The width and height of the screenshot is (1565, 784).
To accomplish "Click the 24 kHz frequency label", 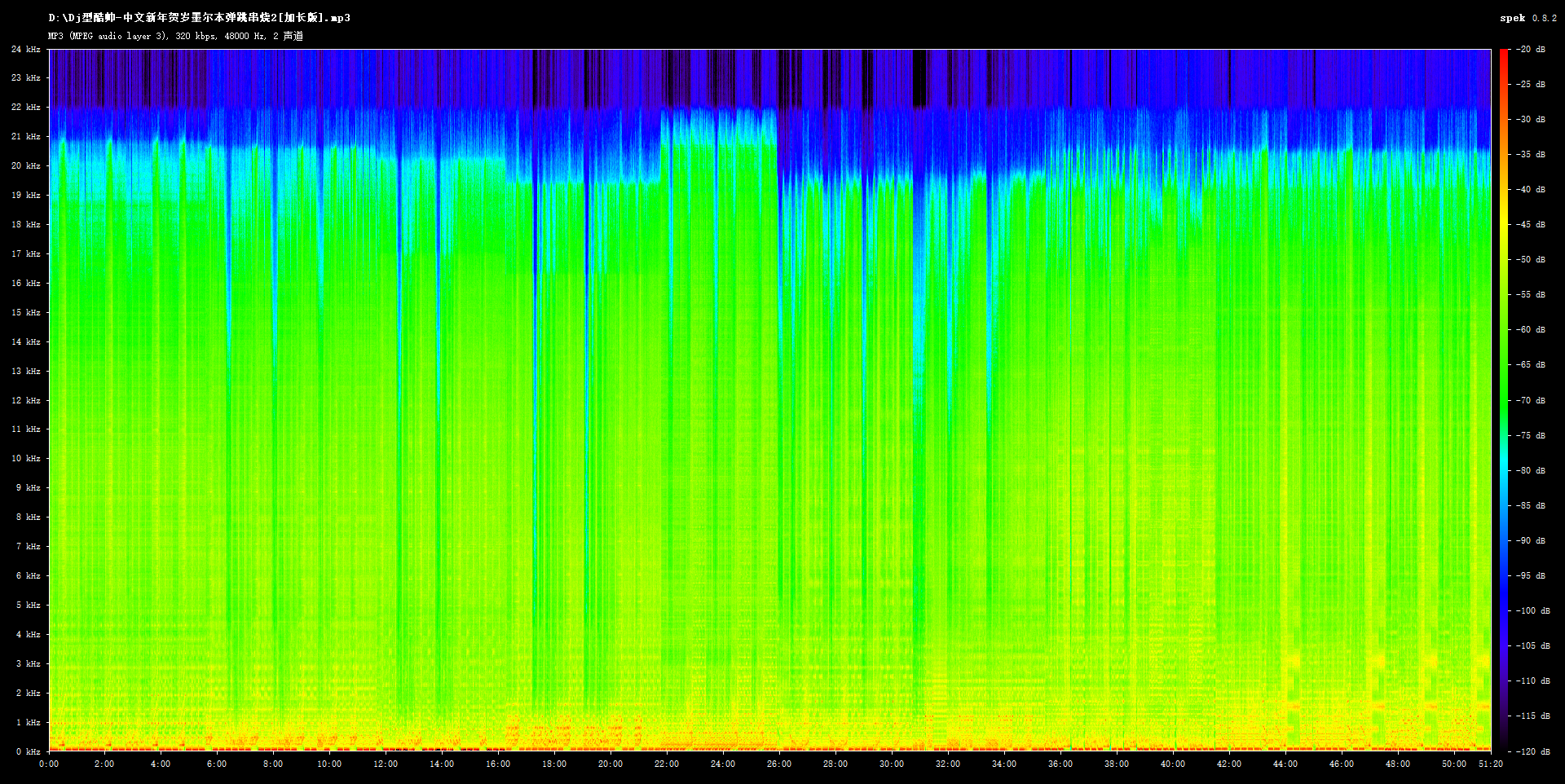I will pyautogui.click(x=26, y=50).
